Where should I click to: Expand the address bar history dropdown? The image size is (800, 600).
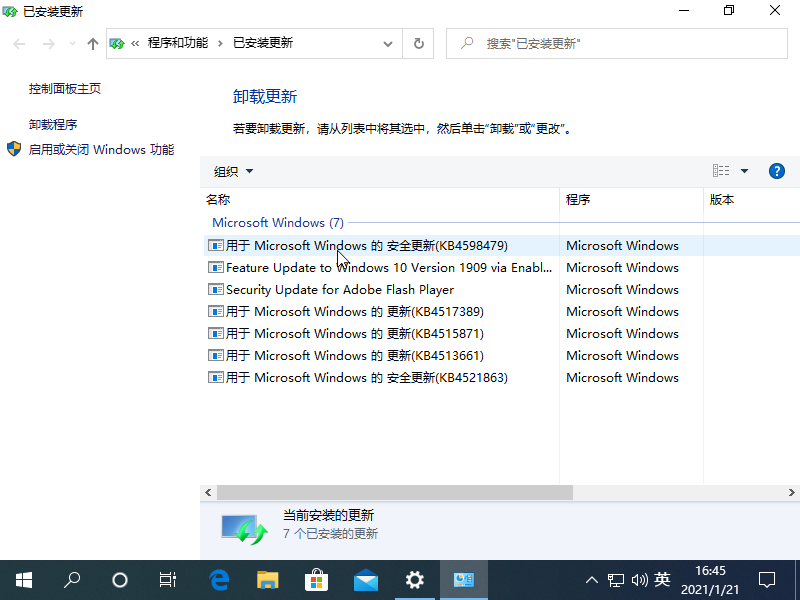(x=388, y=44)
